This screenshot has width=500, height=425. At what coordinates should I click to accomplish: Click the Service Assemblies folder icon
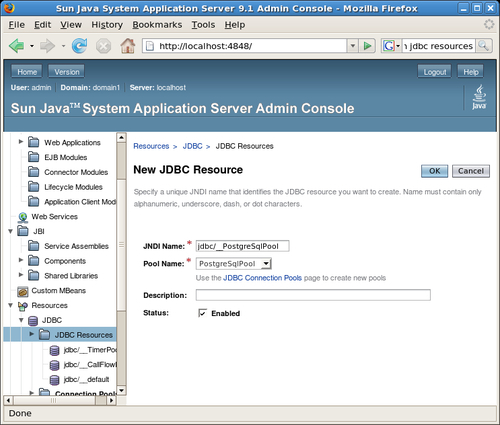click(33, 246)
